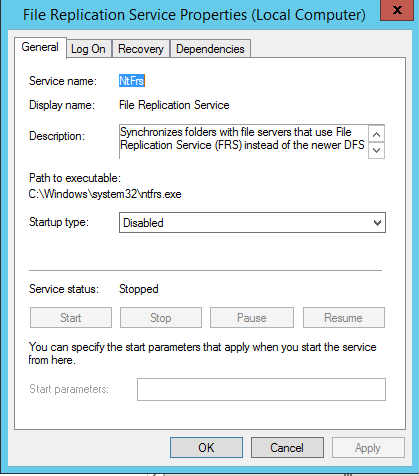Click the Start parameters text field
Viewport: 419px width, 476px height.
click(261, 389)
